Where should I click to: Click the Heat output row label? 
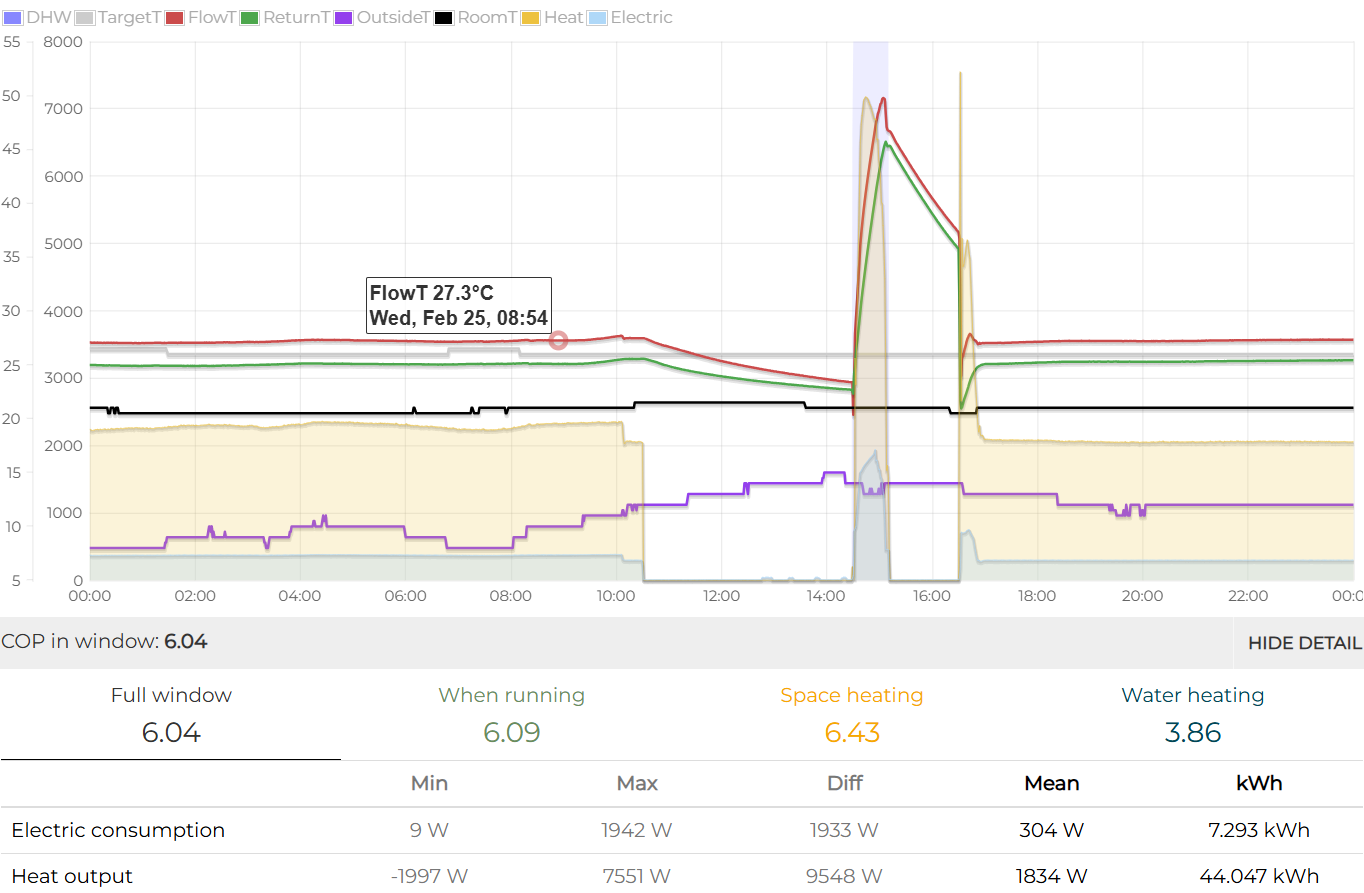click(x=72, y=876)
